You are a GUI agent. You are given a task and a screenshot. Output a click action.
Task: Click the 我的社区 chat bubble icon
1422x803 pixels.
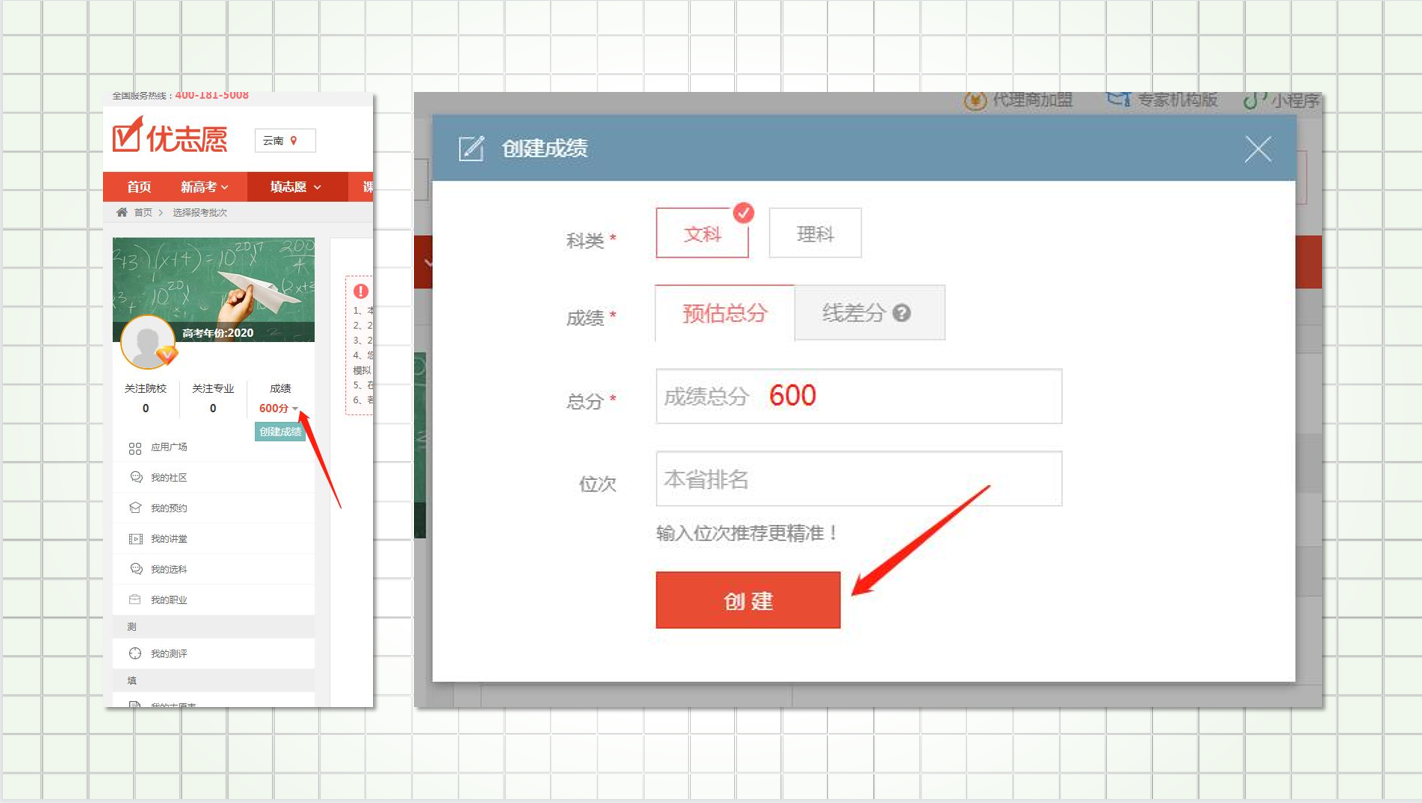[136, 478]
